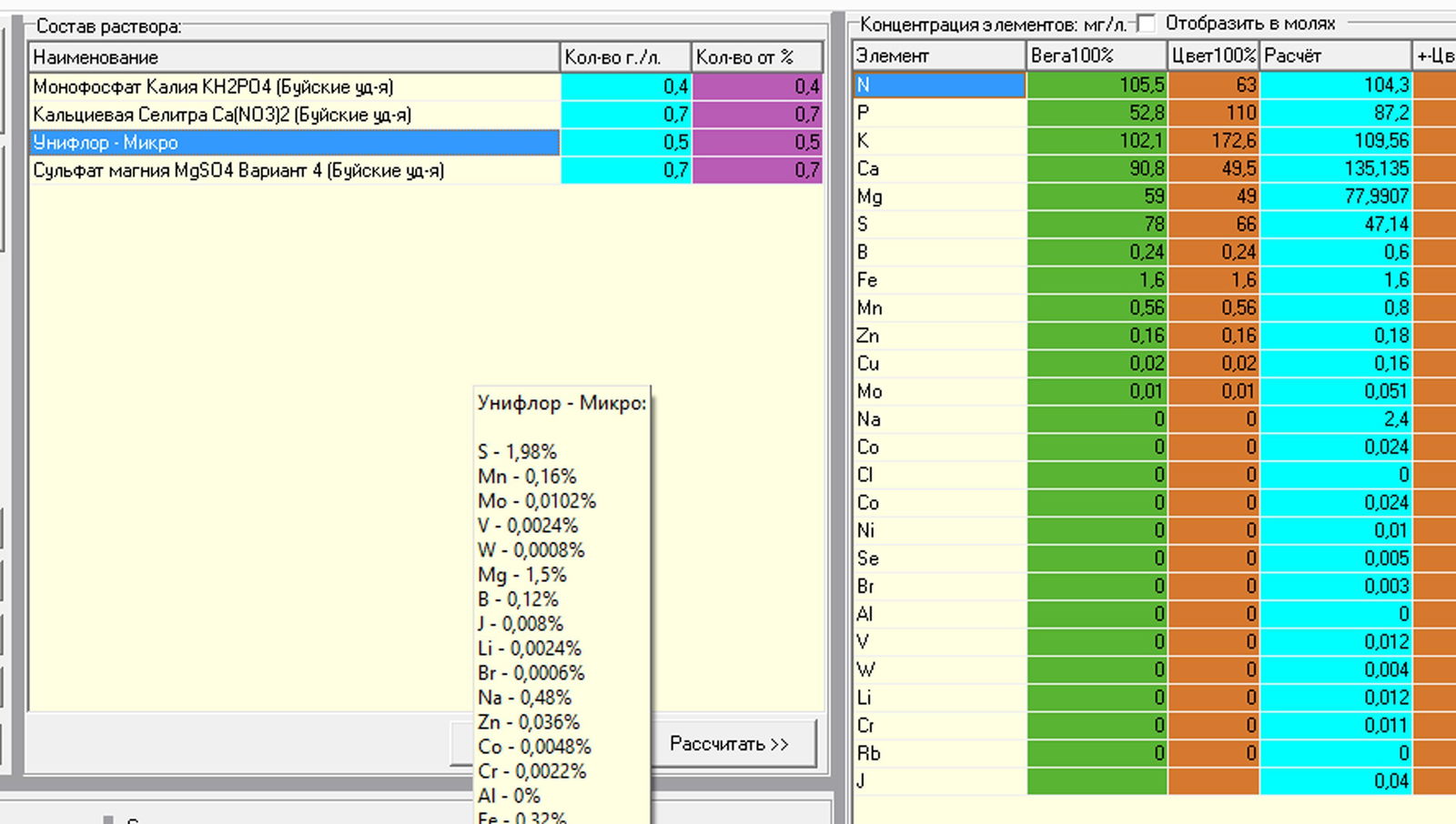Select the element Cl row
1456x824 pixels.
[x=939, y=475]
